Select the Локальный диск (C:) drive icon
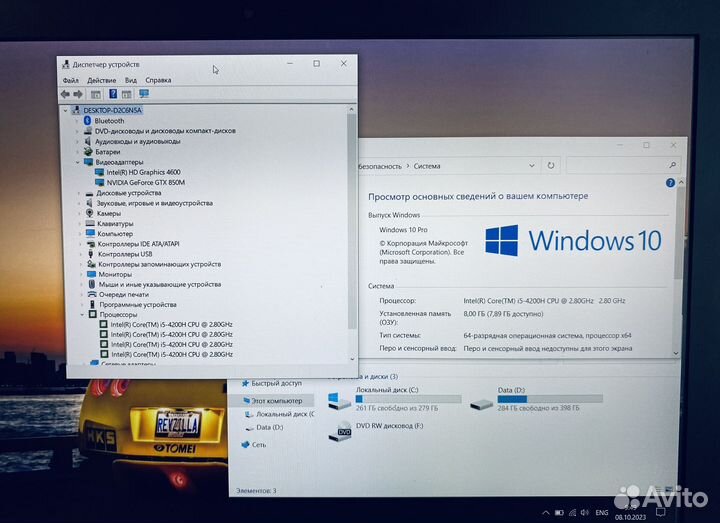 coord(339,401)
